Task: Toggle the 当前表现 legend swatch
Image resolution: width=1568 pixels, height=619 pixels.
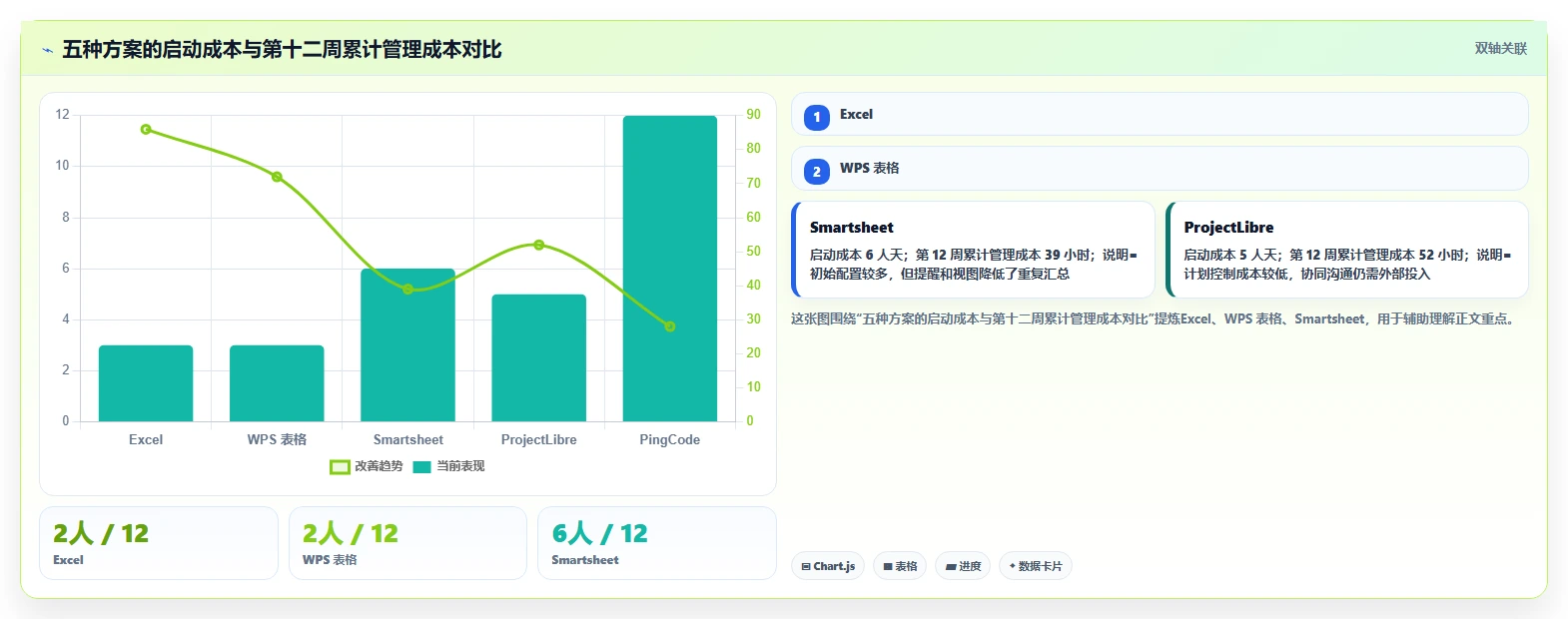Action: pyautogui.click(x=421, y=466)
